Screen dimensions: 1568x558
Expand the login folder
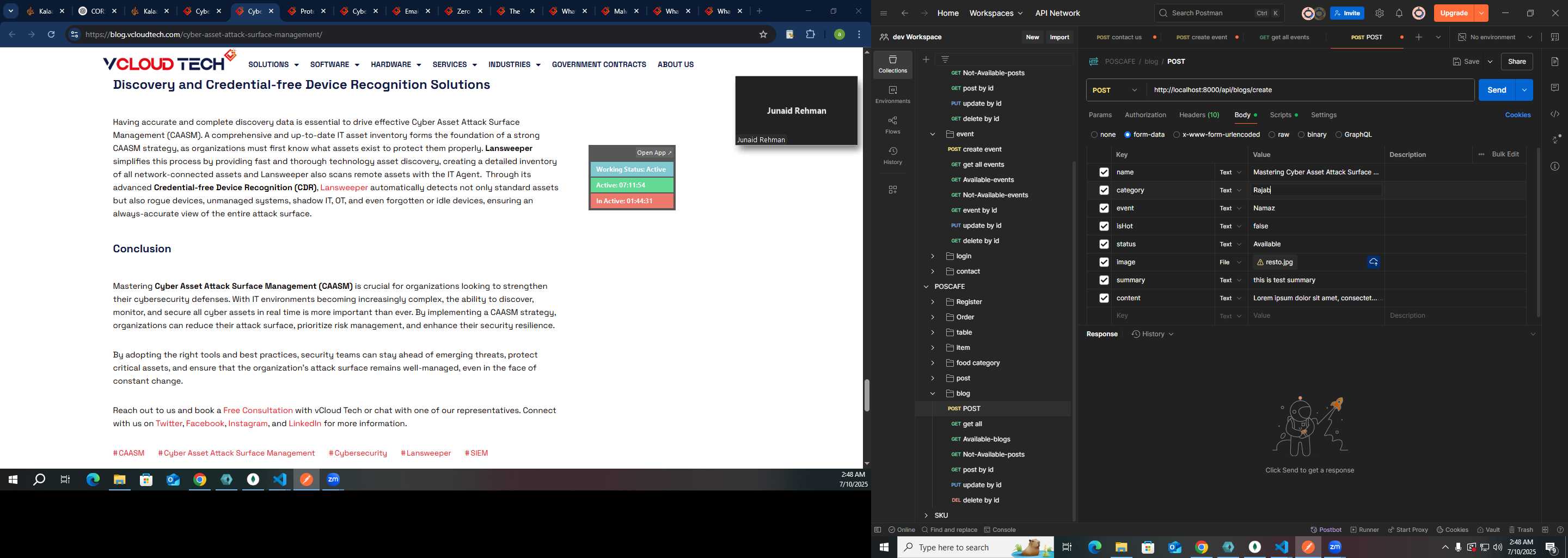[x=932, y=257]
